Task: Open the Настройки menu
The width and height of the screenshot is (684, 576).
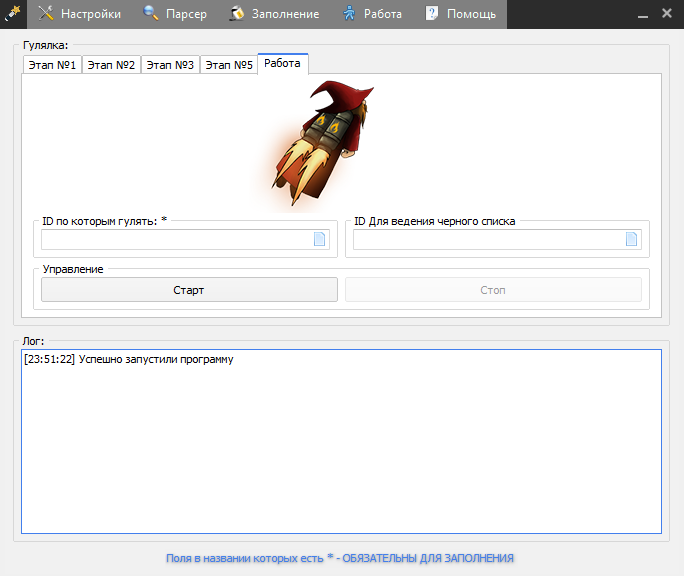Action: click(80, 14)
